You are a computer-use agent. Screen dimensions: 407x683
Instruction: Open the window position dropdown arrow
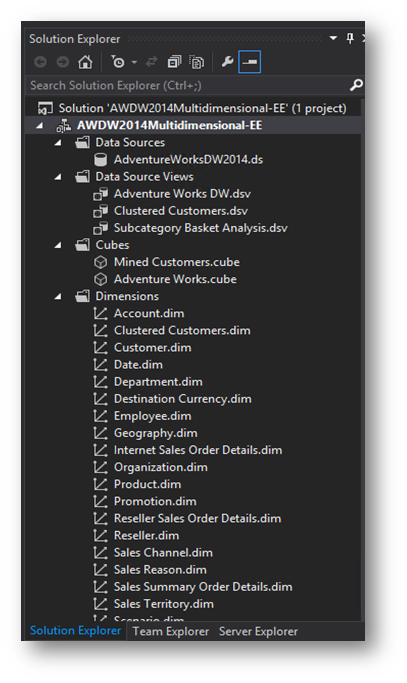pyautogui.click(x=333, y=38)
